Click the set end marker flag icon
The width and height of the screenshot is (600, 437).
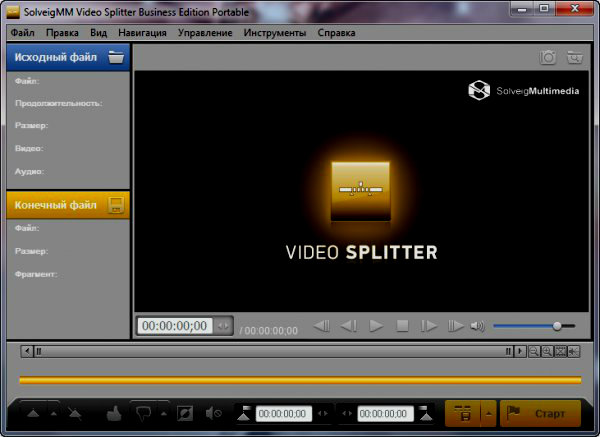pos(425,413)
